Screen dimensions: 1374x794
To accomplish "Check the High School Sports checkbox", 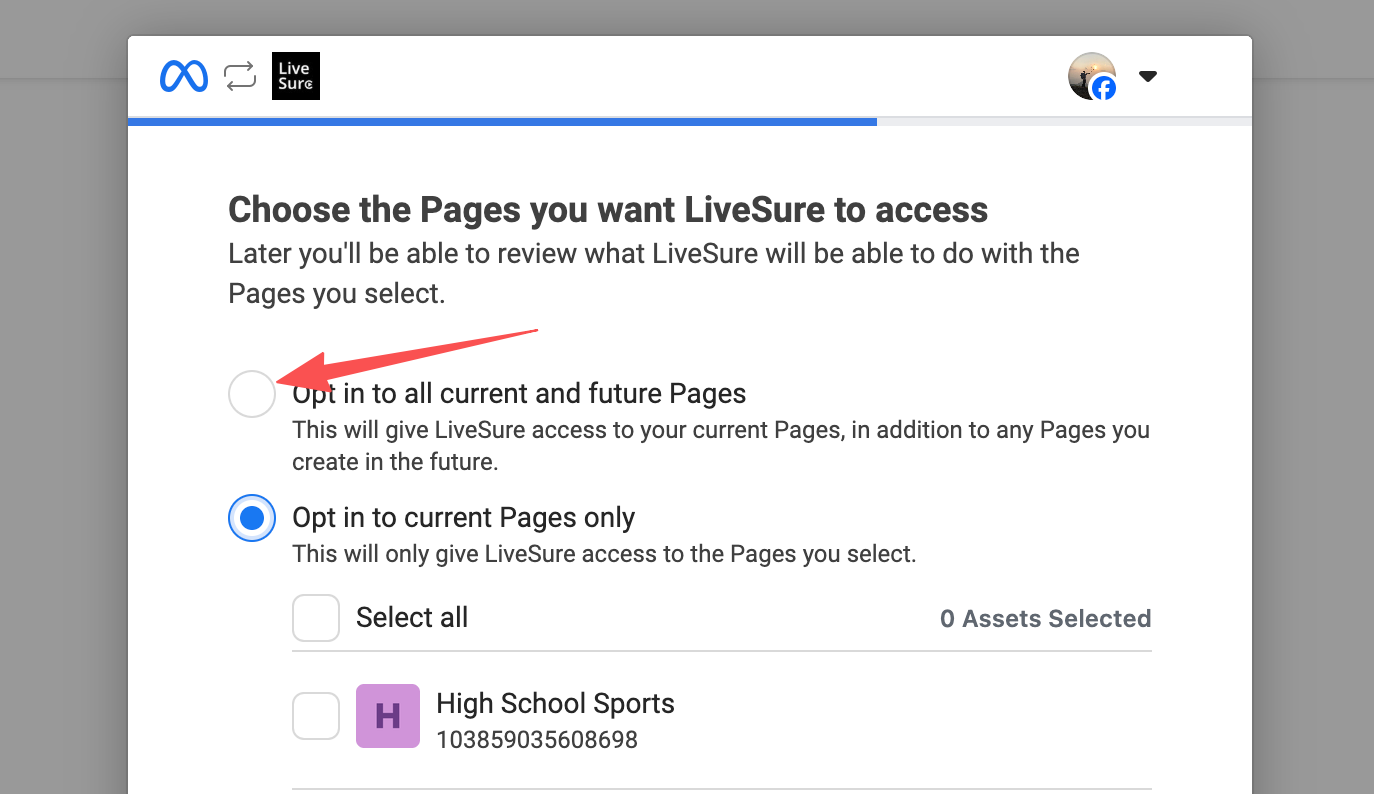I will (316, 716).
